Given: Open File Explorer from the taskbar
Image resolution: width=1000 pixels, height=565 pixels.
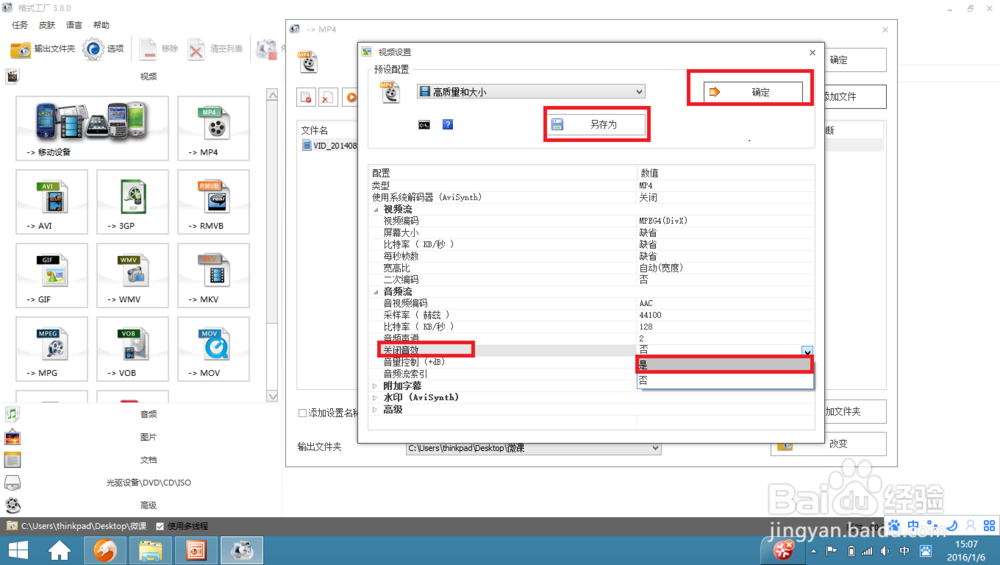Looking at the screenshot, I should click(x=151, y=550).
